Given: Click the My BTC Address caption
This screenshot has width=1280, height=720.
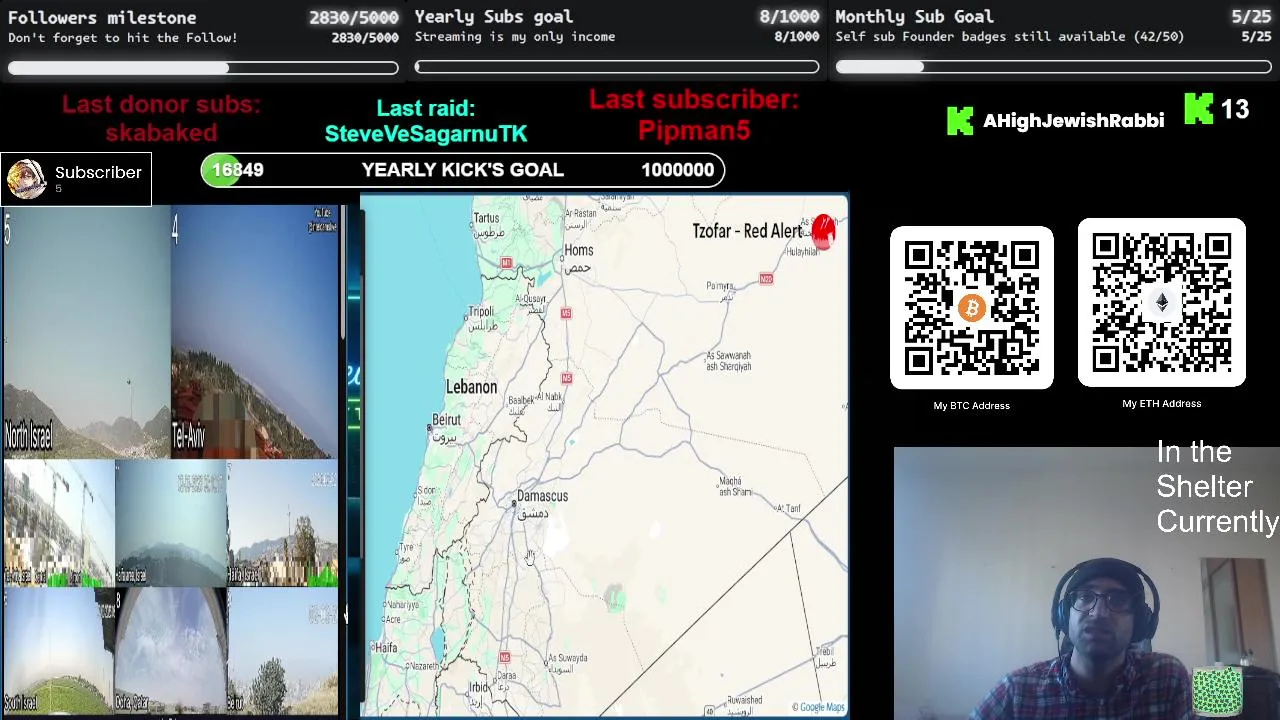Looking at the screenshot, I should 971,406.
